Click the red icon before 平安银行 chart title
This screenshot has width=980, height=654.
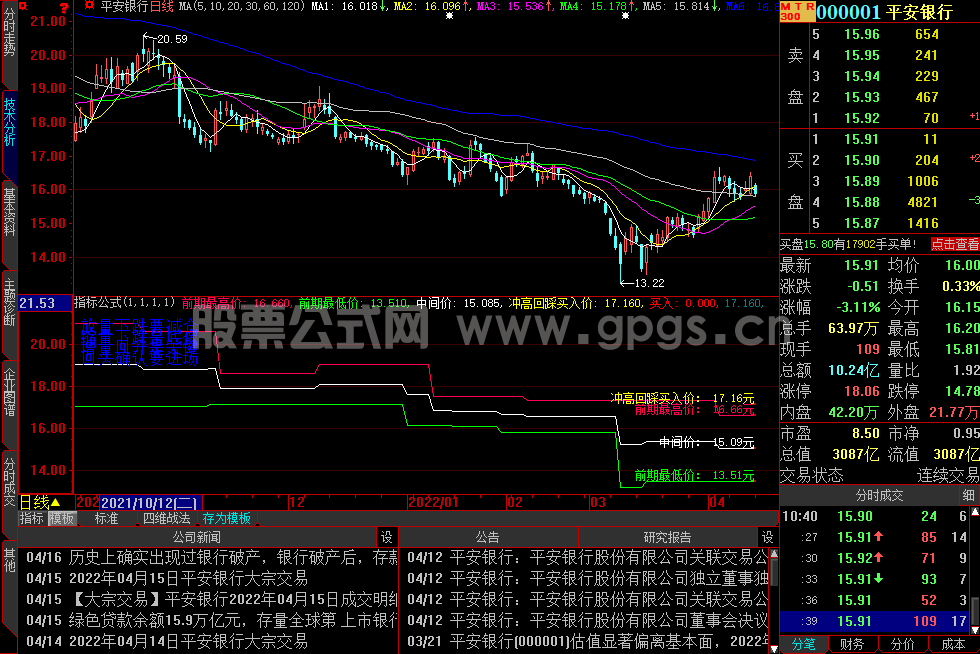(89, 6)
